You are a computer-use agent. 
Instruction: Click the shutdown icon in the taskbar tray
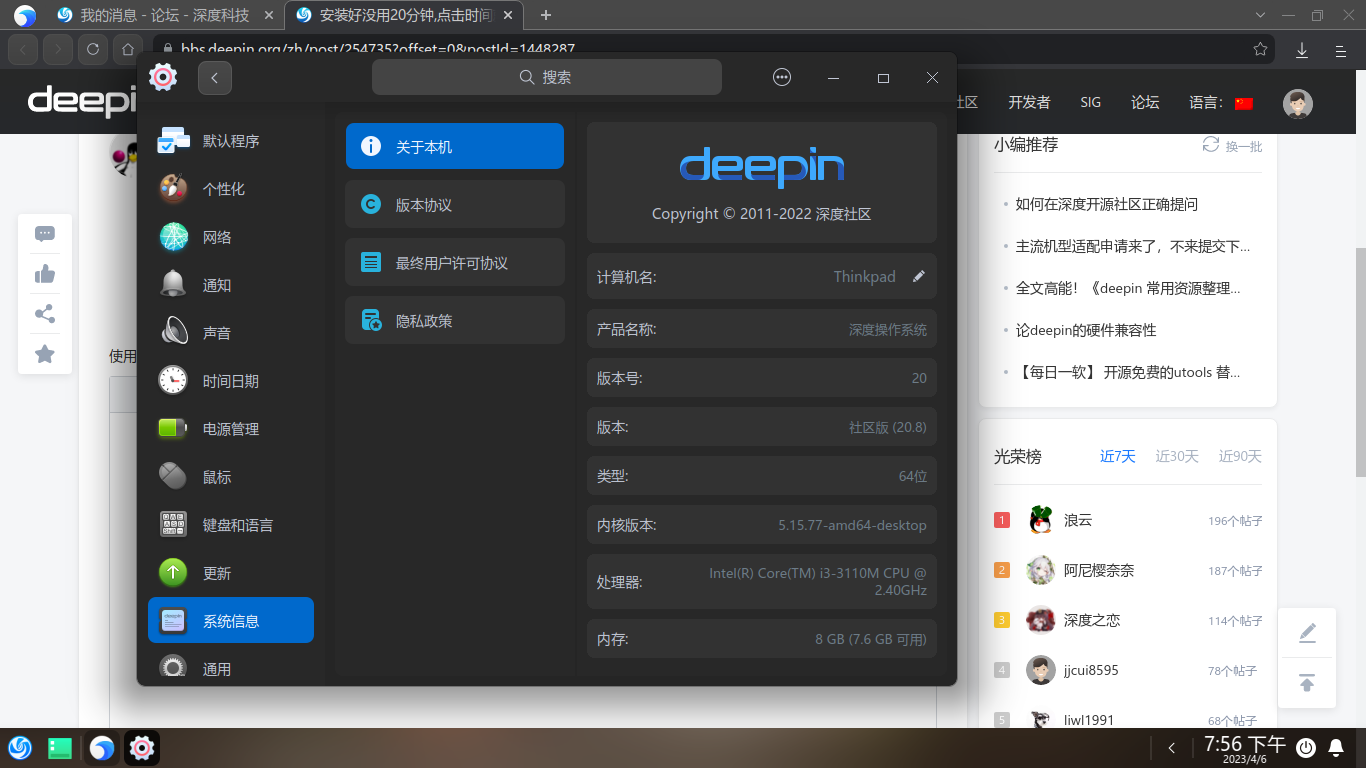pyautogui.click(x=1305, y=747)
